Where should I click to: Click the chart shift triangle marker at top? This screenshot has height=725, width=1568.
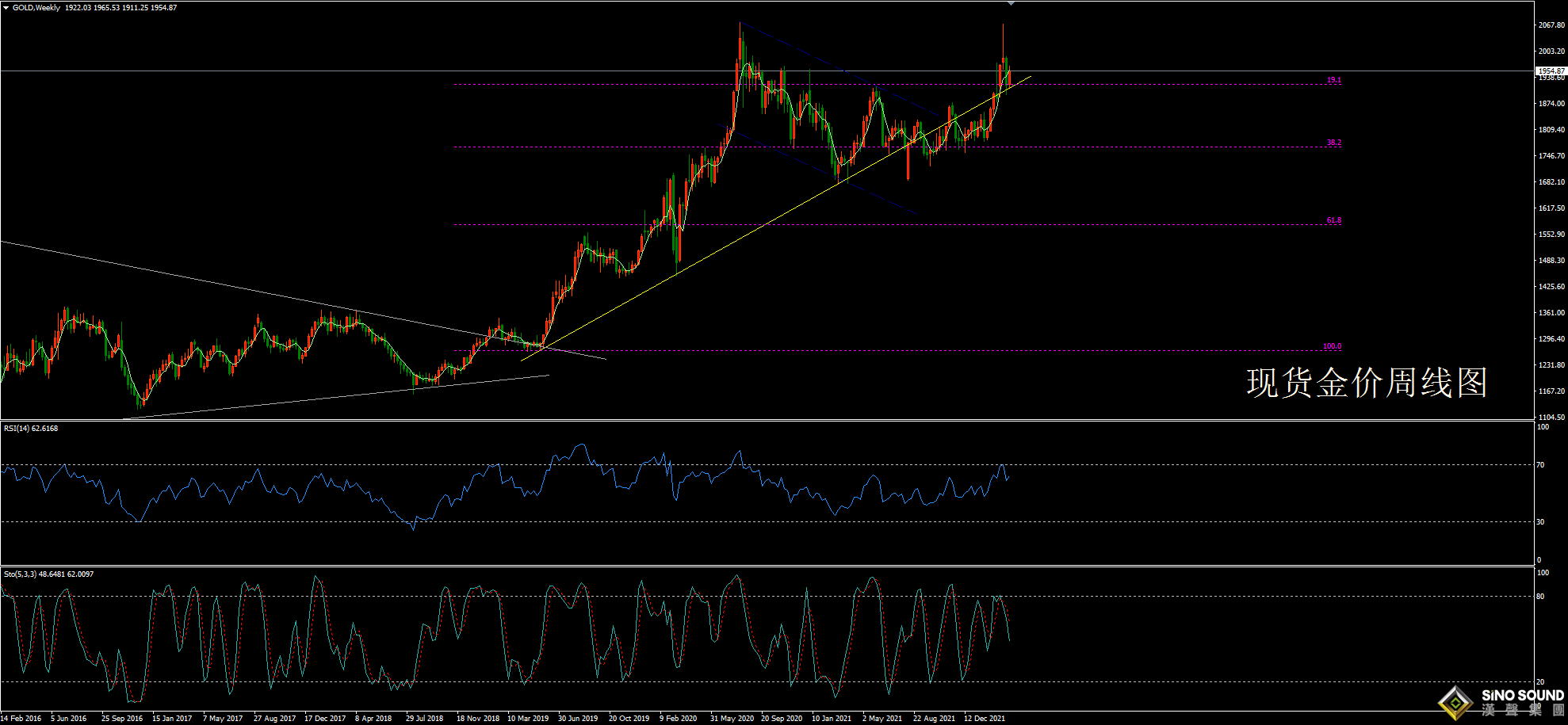point(1011,4)
